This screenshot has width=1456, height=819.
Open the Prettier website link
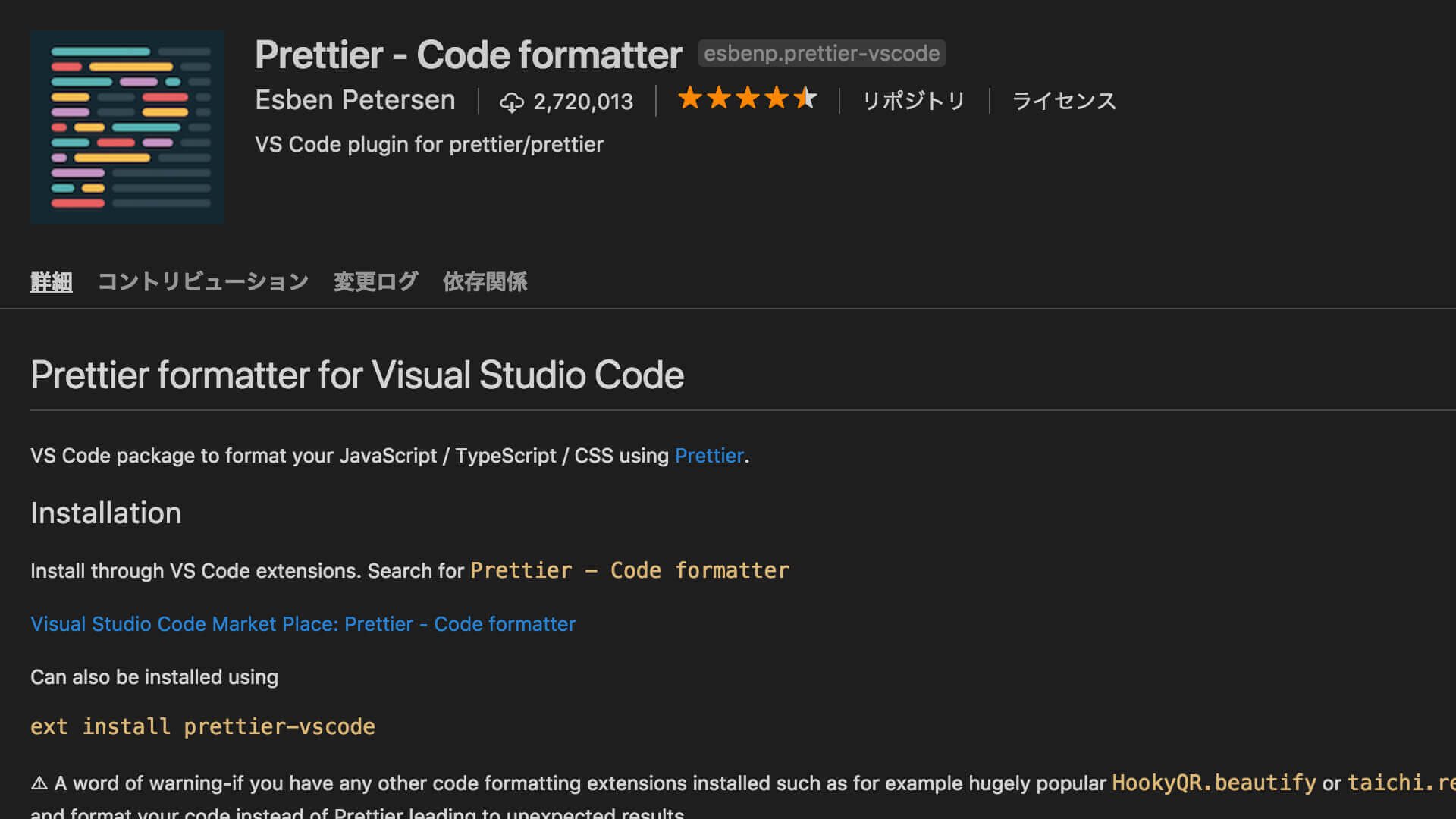708,456
